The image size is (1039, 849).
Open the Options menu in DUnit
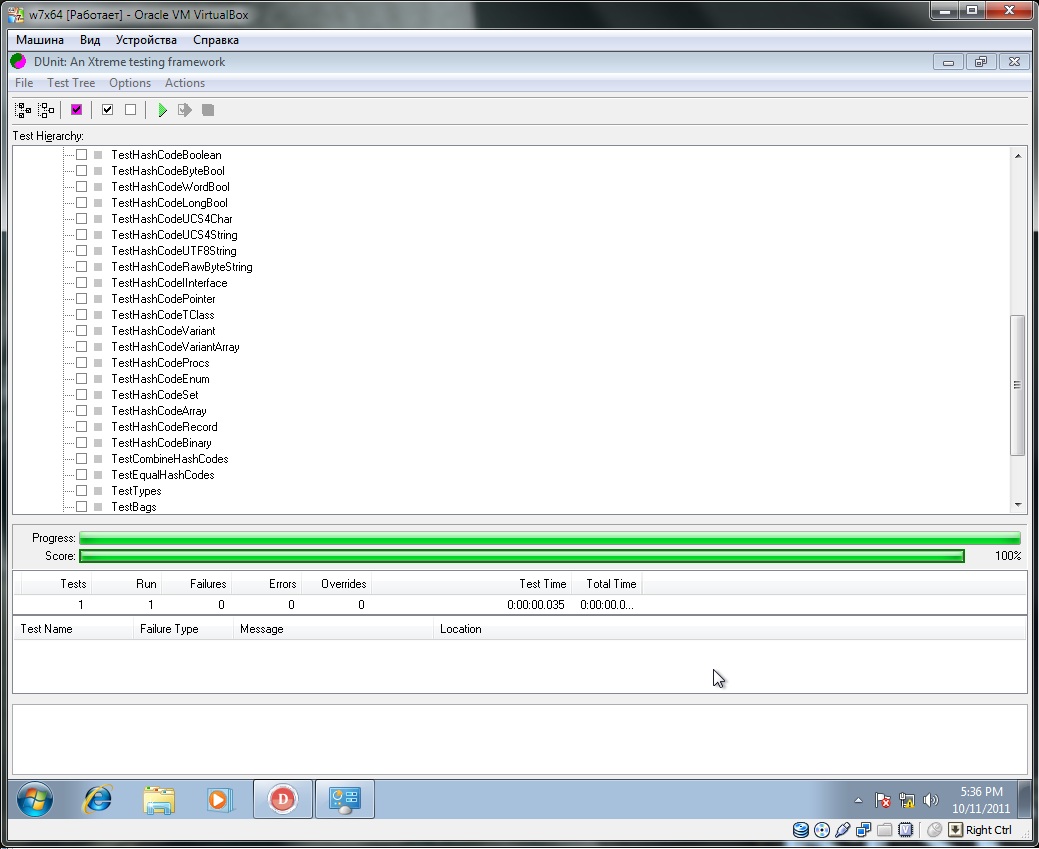[130, 83]
